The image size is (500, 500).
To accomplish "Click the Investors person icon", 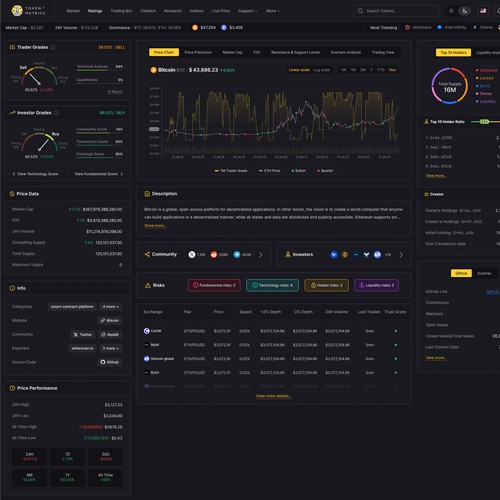I will click(x=288, y=254).
